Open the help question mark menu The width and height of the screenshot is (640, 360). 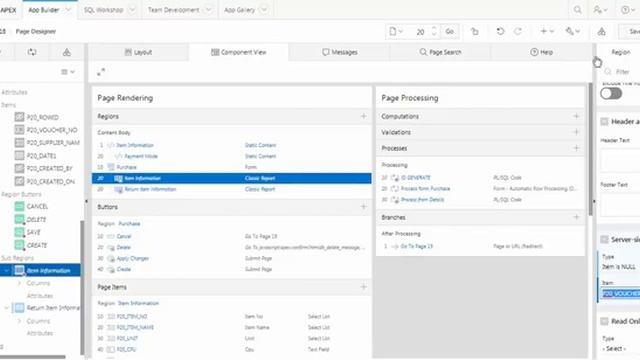point(628,10)
